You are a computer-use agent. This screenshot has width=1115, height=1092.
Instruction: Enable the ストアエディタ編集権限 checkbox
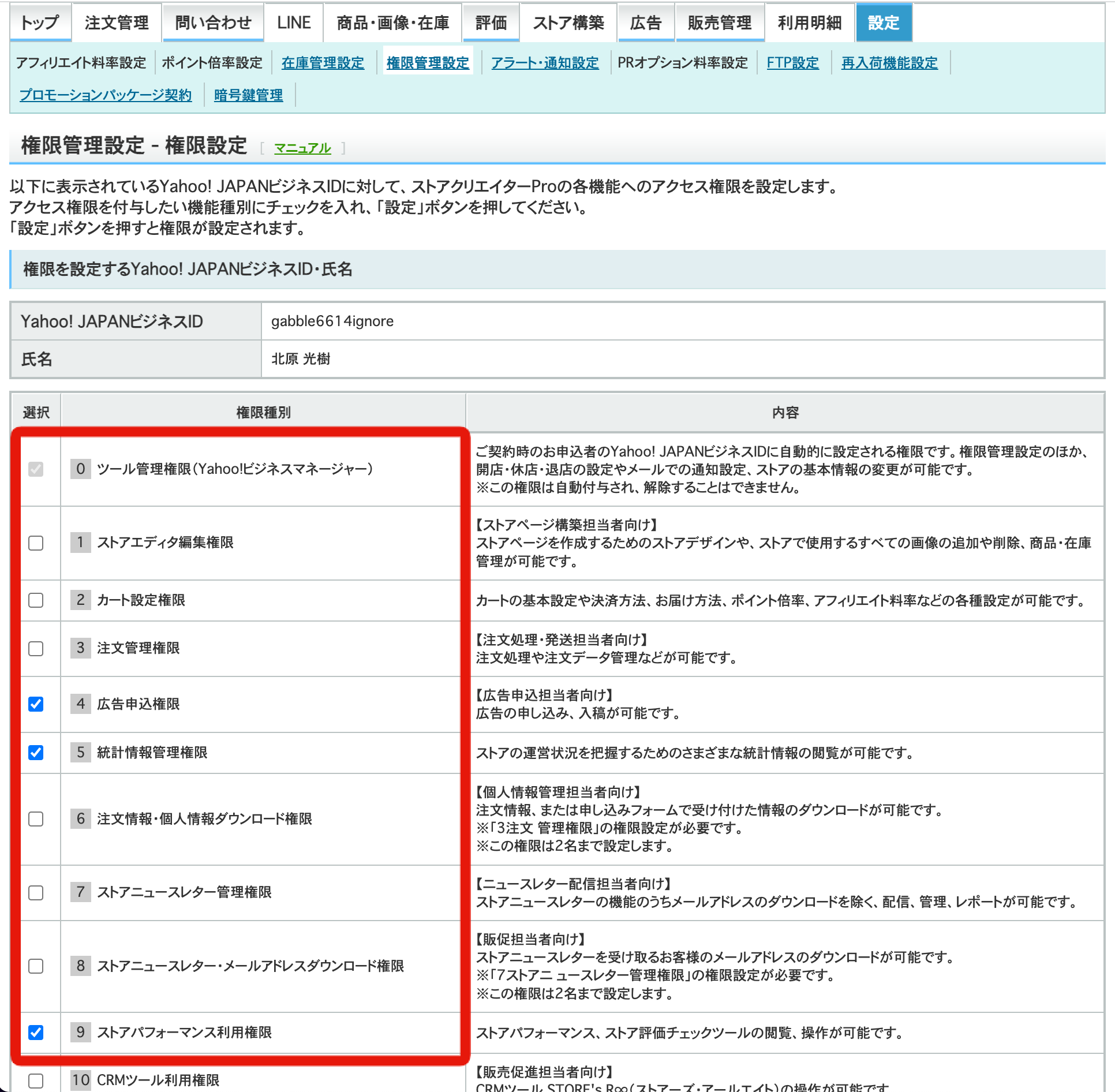tap(36, 543)
